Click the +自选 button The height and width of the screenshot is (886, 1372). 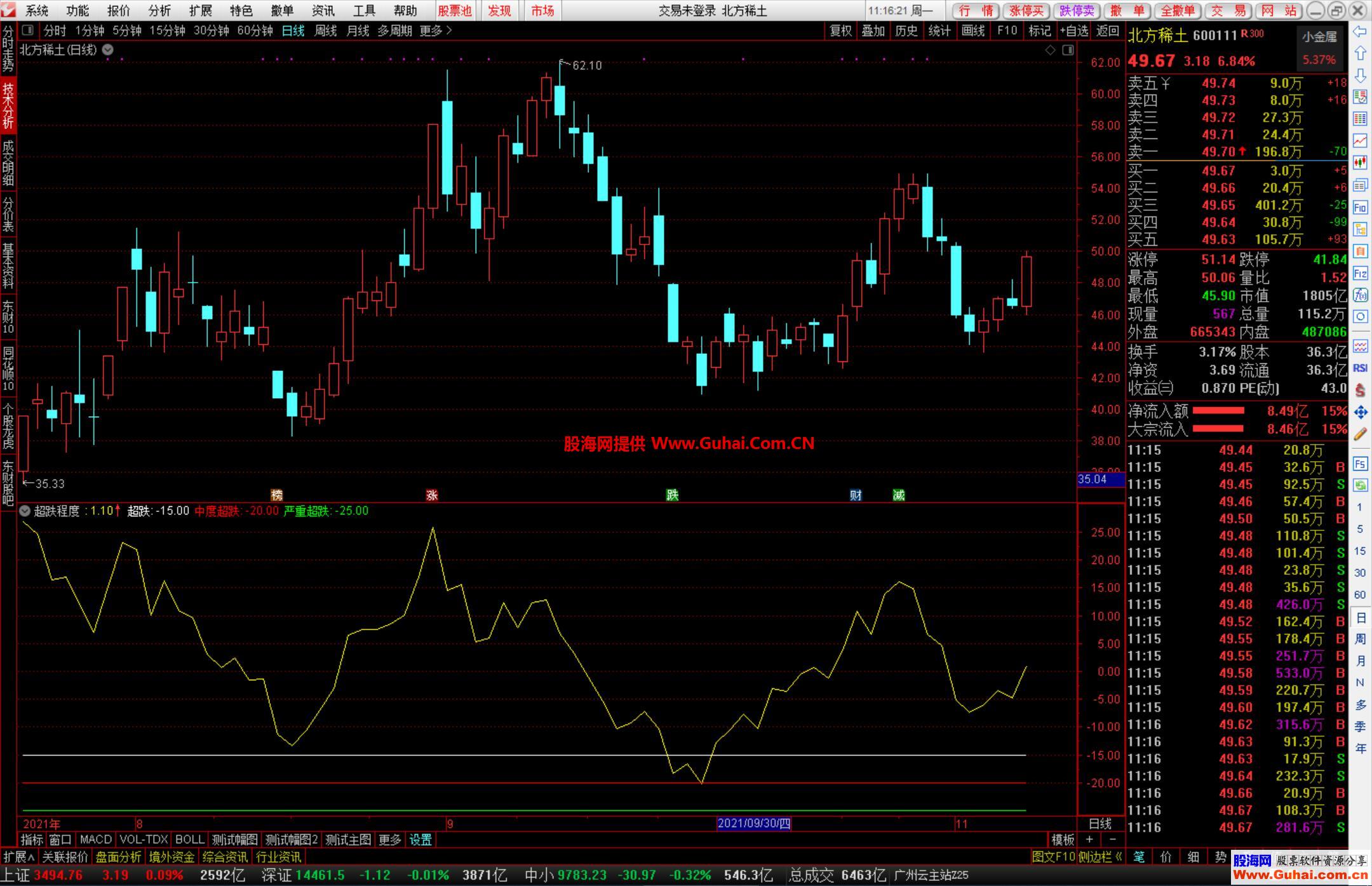click(1074, 30)
